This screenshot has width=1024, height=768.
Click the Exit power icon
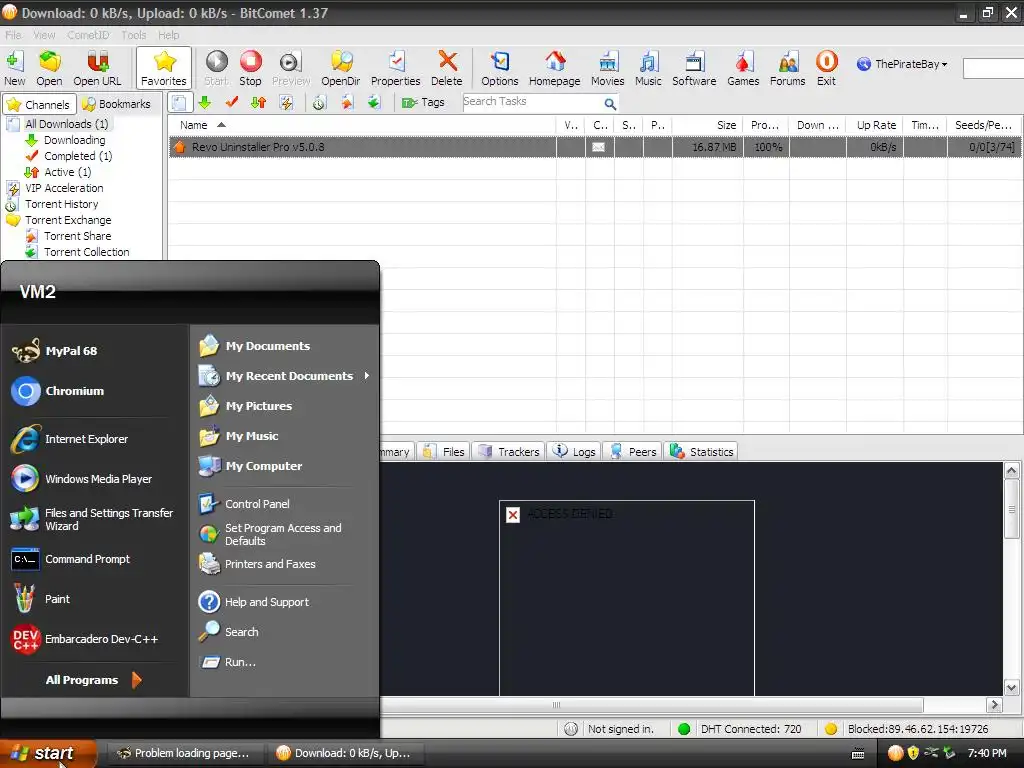tap(826, 69)
